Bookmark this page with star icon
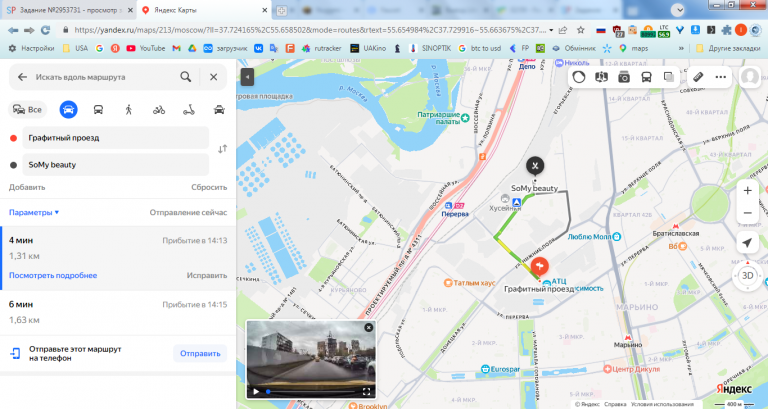The height and width of the screenshot is (409, 768). coord(581,30)
